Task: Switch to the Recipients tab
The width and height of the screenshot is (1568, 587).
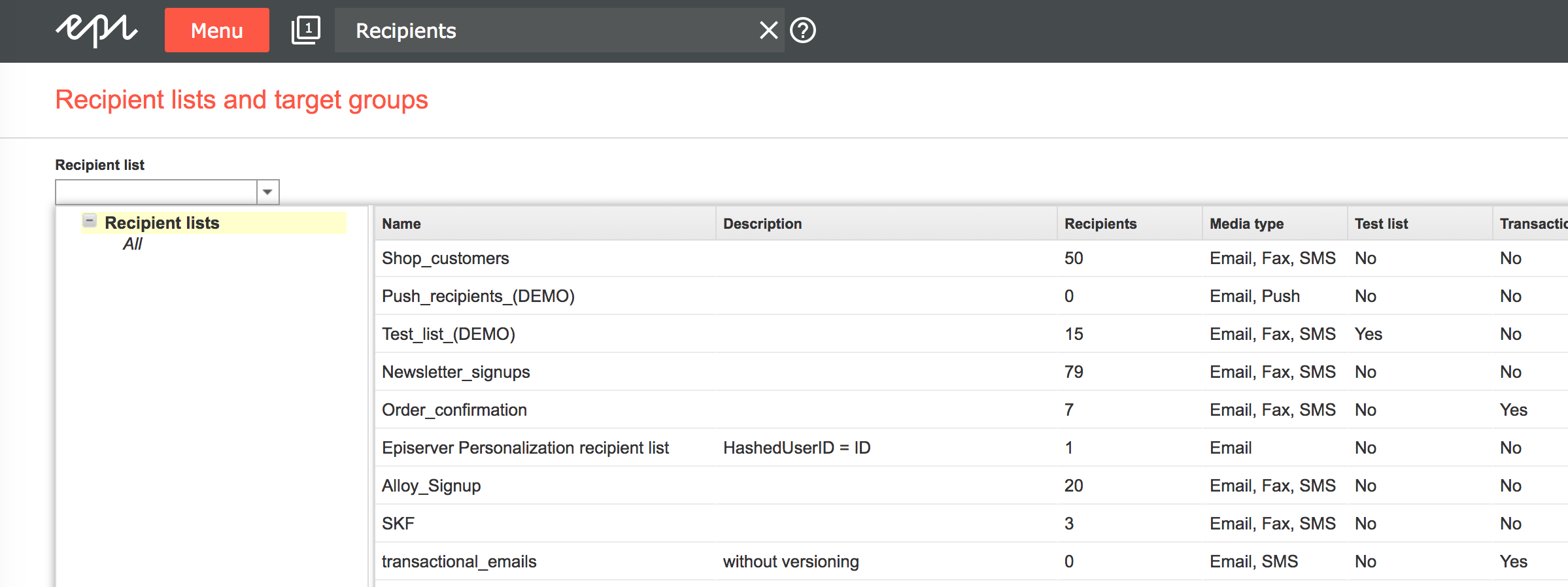Action: point(405,31)
